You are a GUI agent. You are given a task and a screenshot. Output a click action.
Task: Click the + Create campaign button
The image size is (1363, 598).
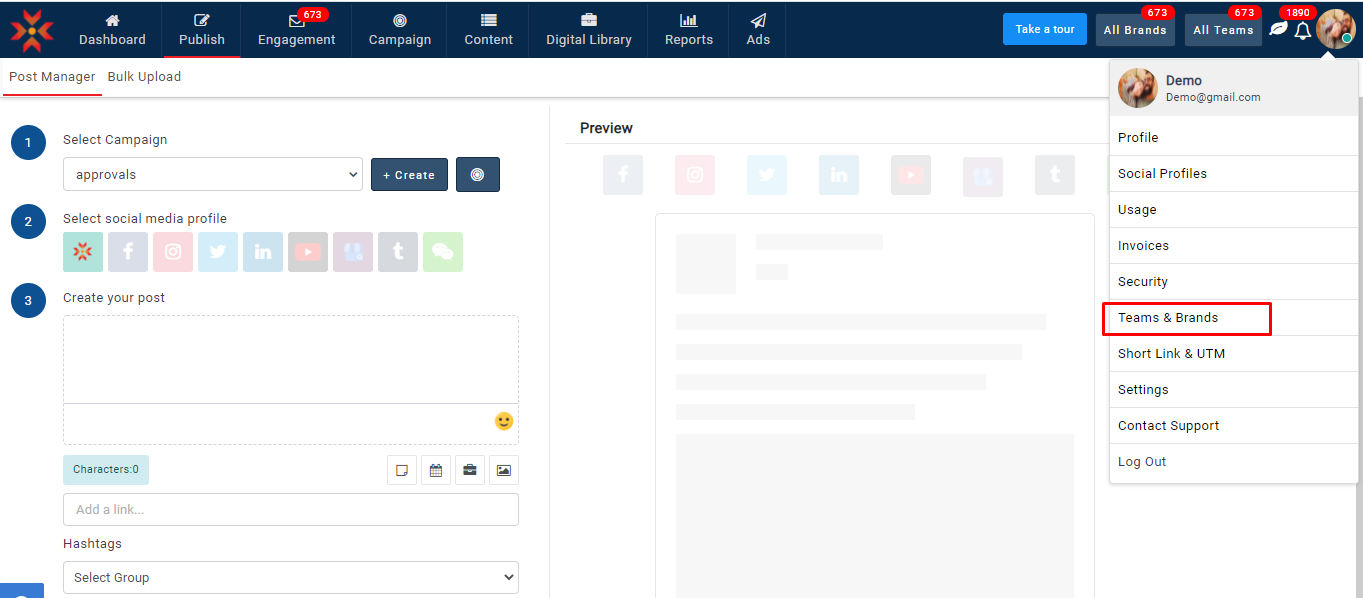point(409,174)
